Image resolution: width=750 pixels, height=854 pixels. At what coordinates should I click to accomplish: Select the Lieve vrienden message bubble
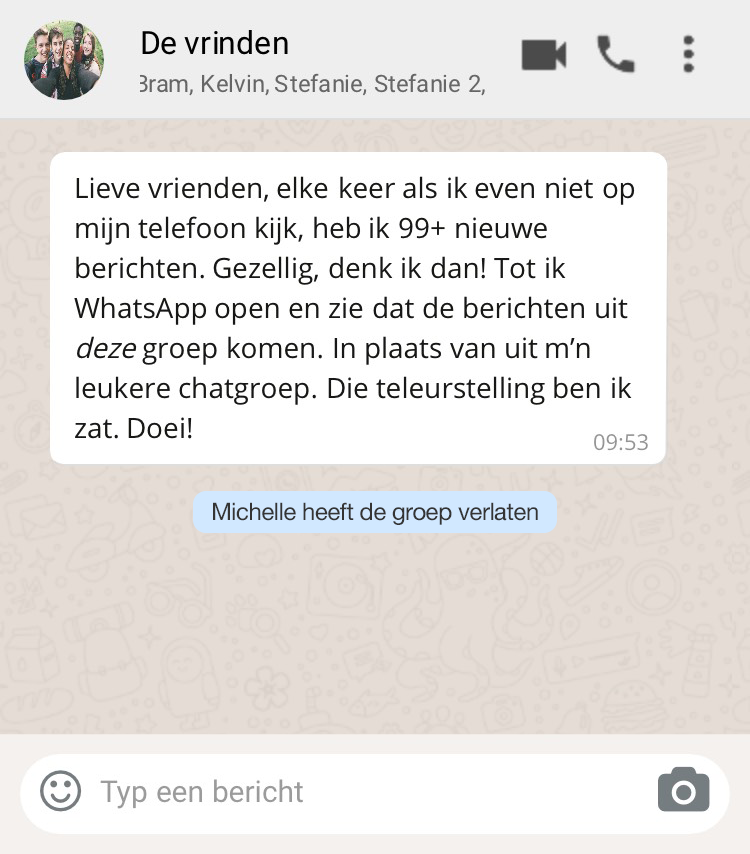tap(358, 308)
